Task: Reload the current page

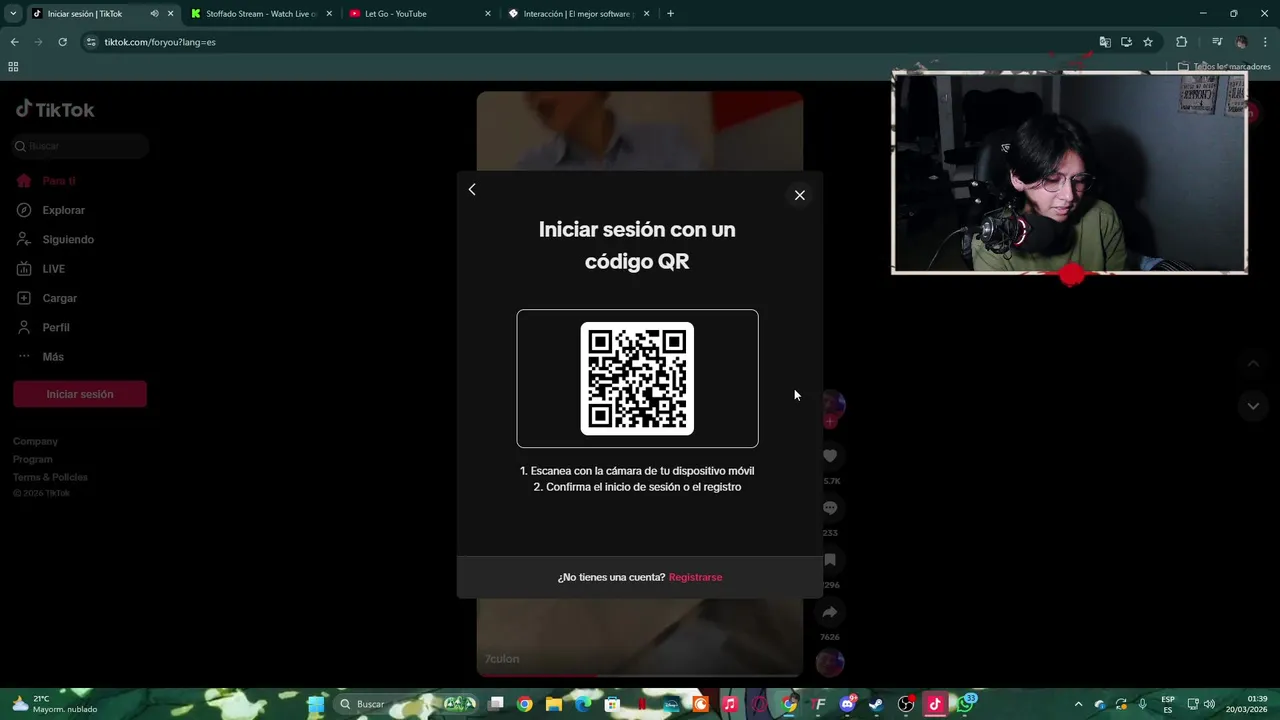Action: pos(62,42)
